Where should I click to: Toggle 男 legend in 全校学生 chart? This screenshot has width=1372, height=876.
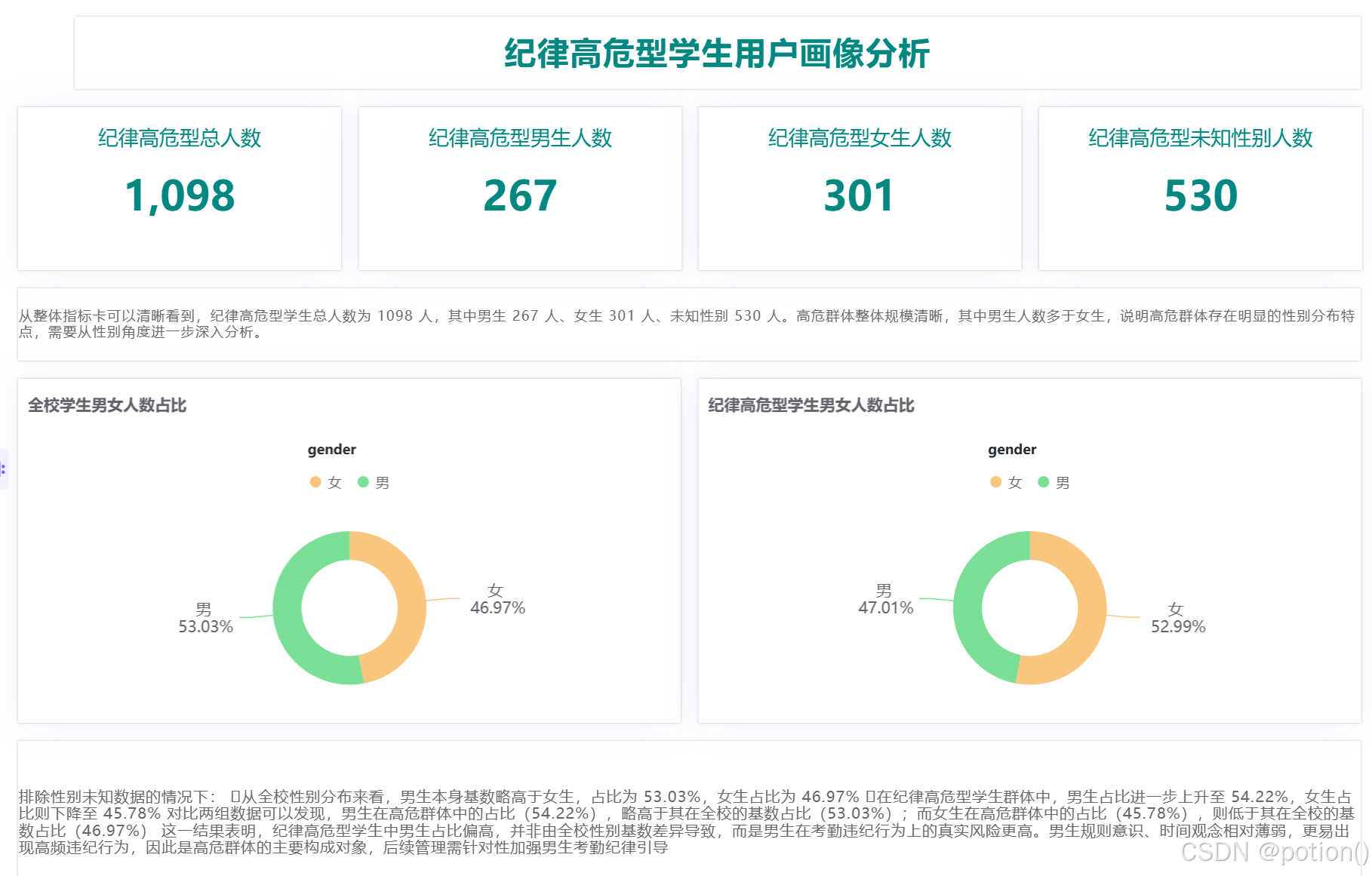(374, 482)
